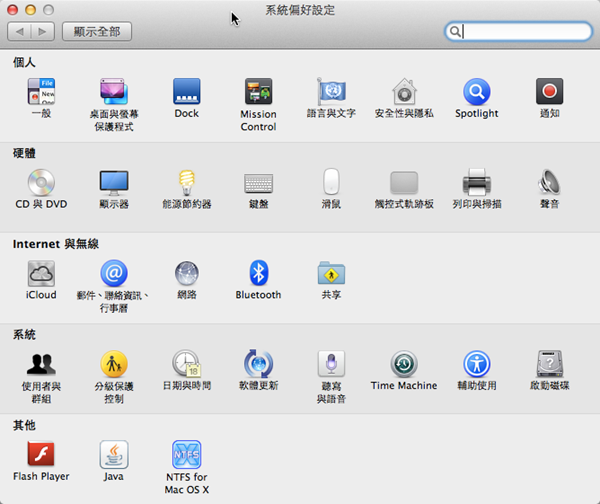Open 能源節約器 preferences
The image size is (600, 504).
coord(186,183)
